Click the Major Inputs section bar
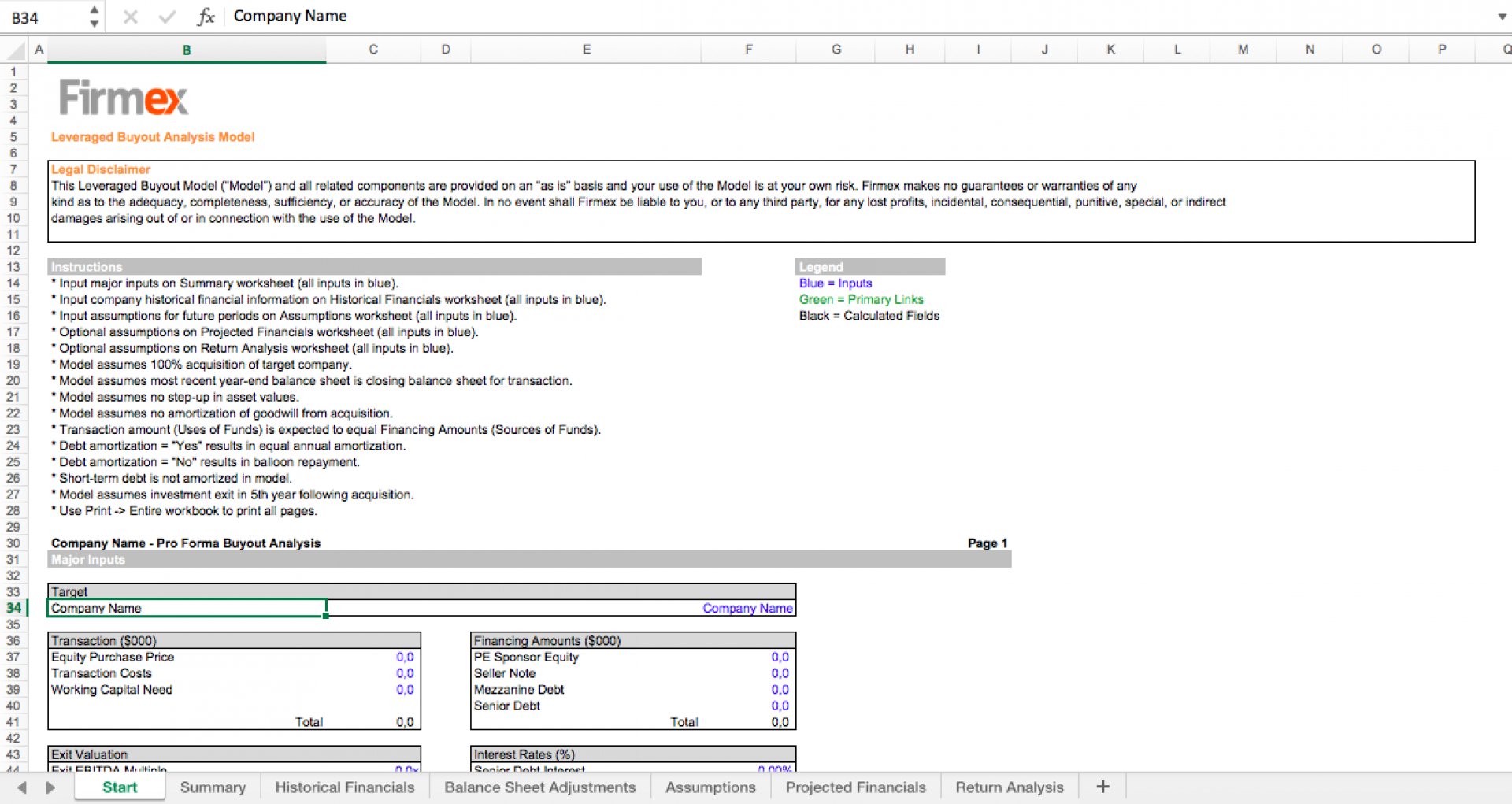Image resolution: width=1512 pixels, height=804 pixels. (x=529, y=560)
